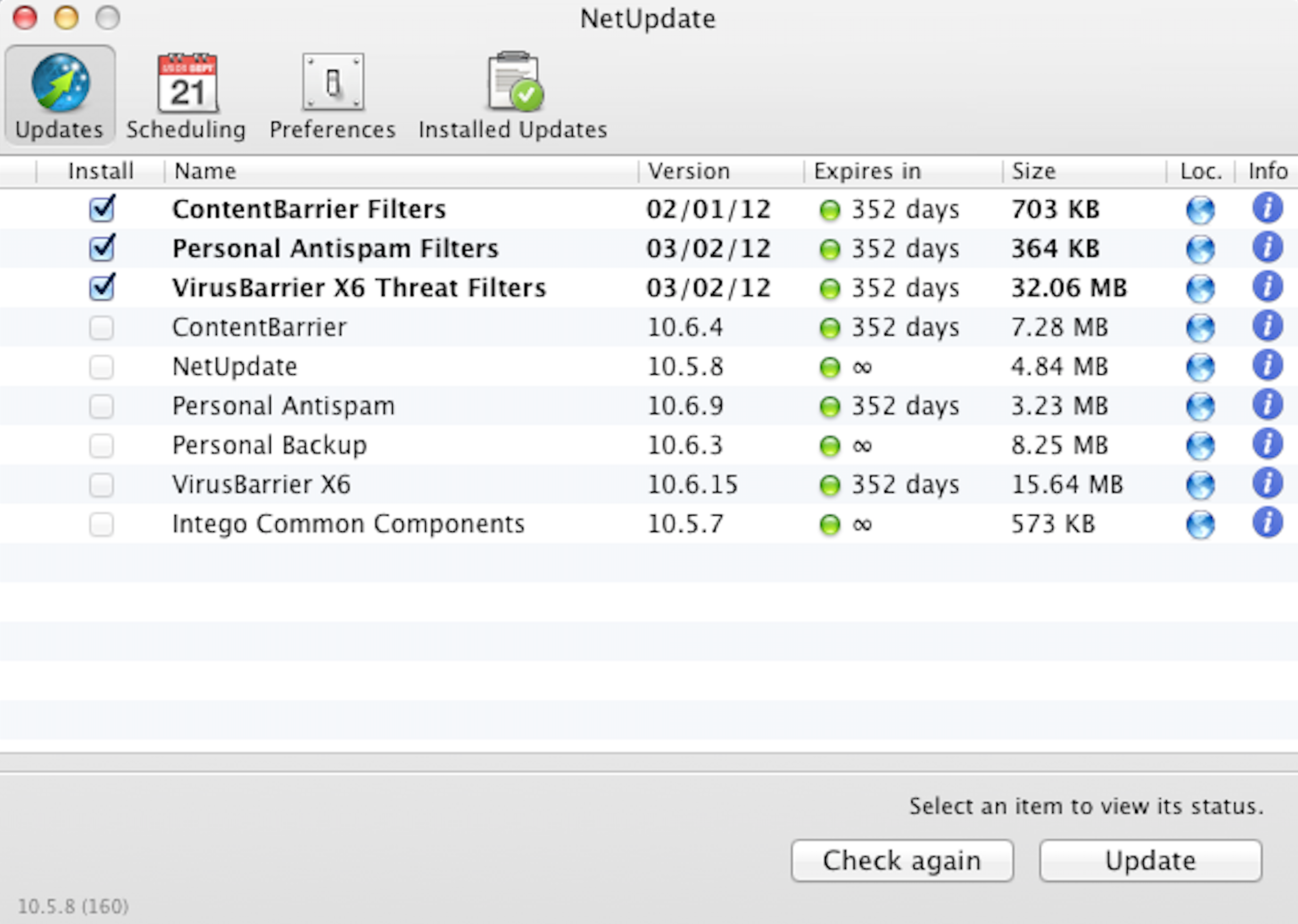The width and height of the screenshot is (1298, 924).
Task: Click the green status dot for NetUpdate
Action: click(x=830, y=368)
